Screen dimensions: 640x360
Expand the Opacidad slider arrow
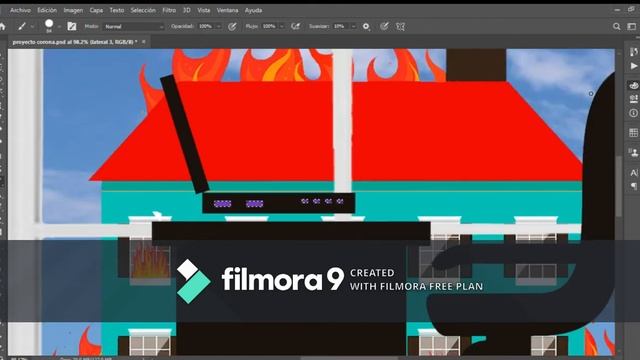click(x=218, y=27)
